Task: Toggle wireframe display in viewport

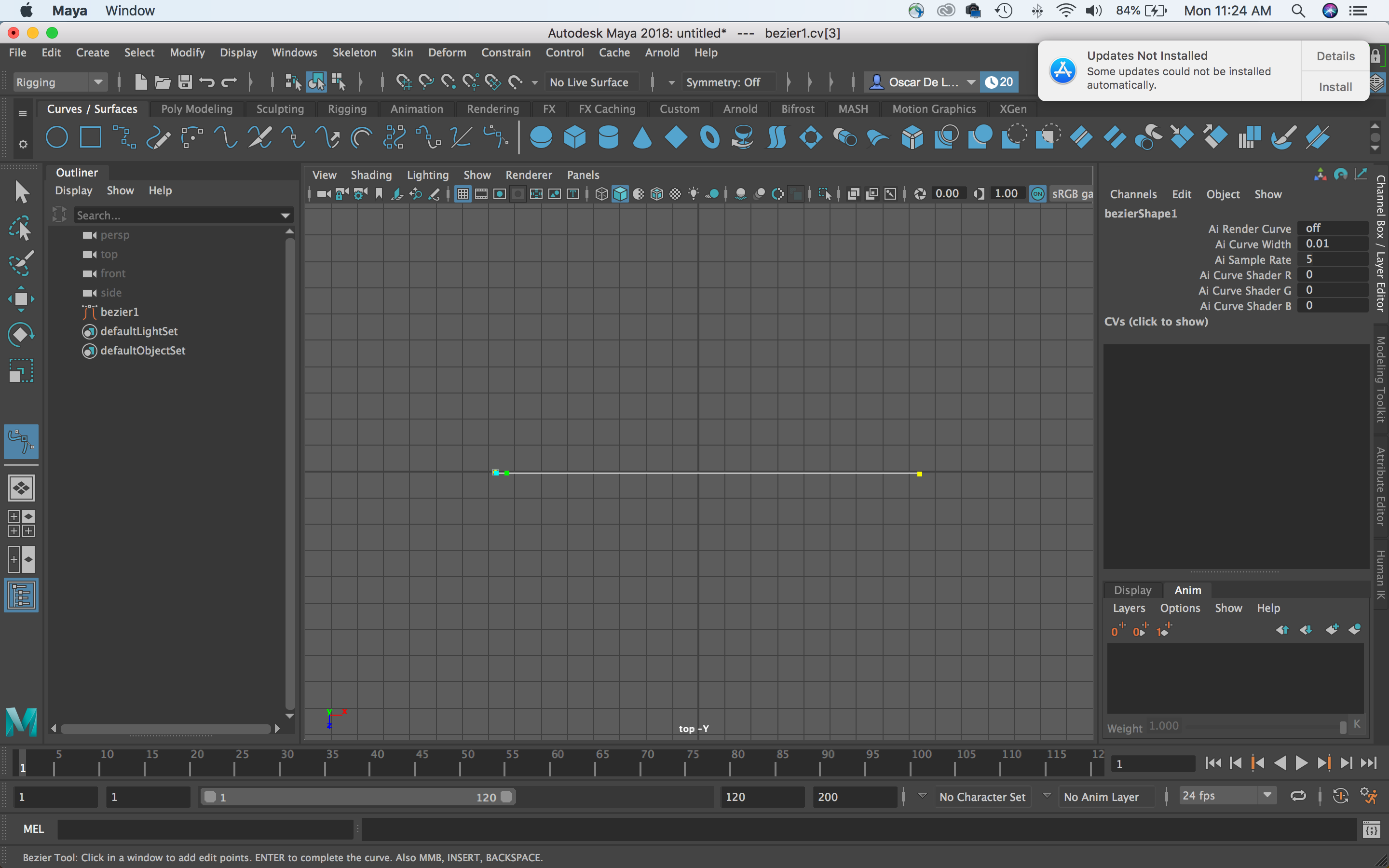Action: coord(601,194)
